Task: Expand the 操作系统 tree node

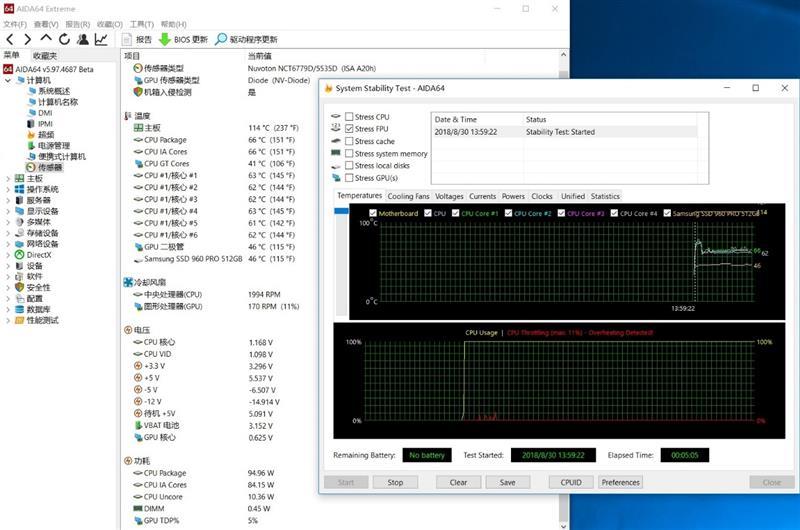Action: (8, 189)
